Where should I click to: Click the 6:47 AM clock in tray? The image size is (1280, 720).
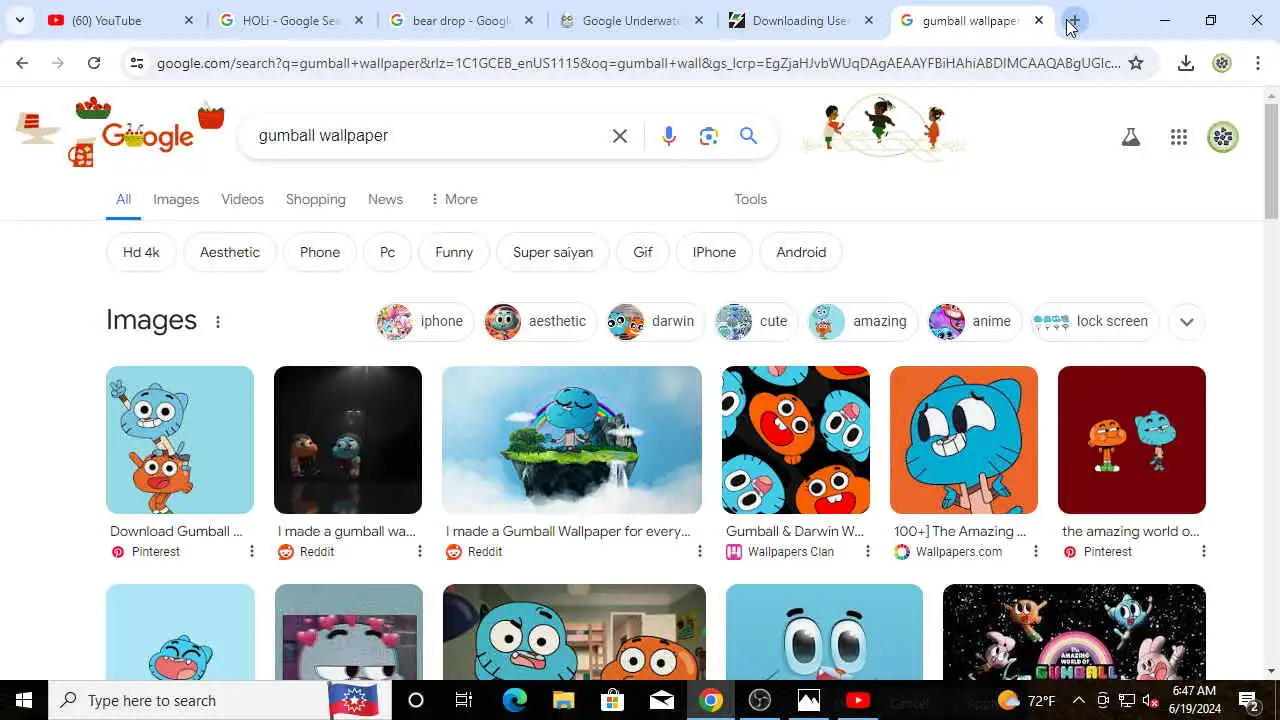(x=1194, y=691)
